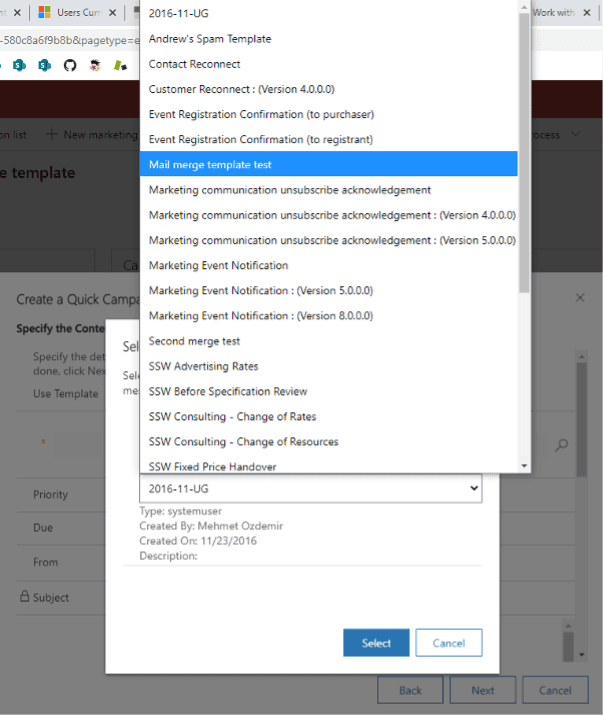Click the template list scrollbar thumb
This screenshot has height=716, width=604.
pos(524,150)
